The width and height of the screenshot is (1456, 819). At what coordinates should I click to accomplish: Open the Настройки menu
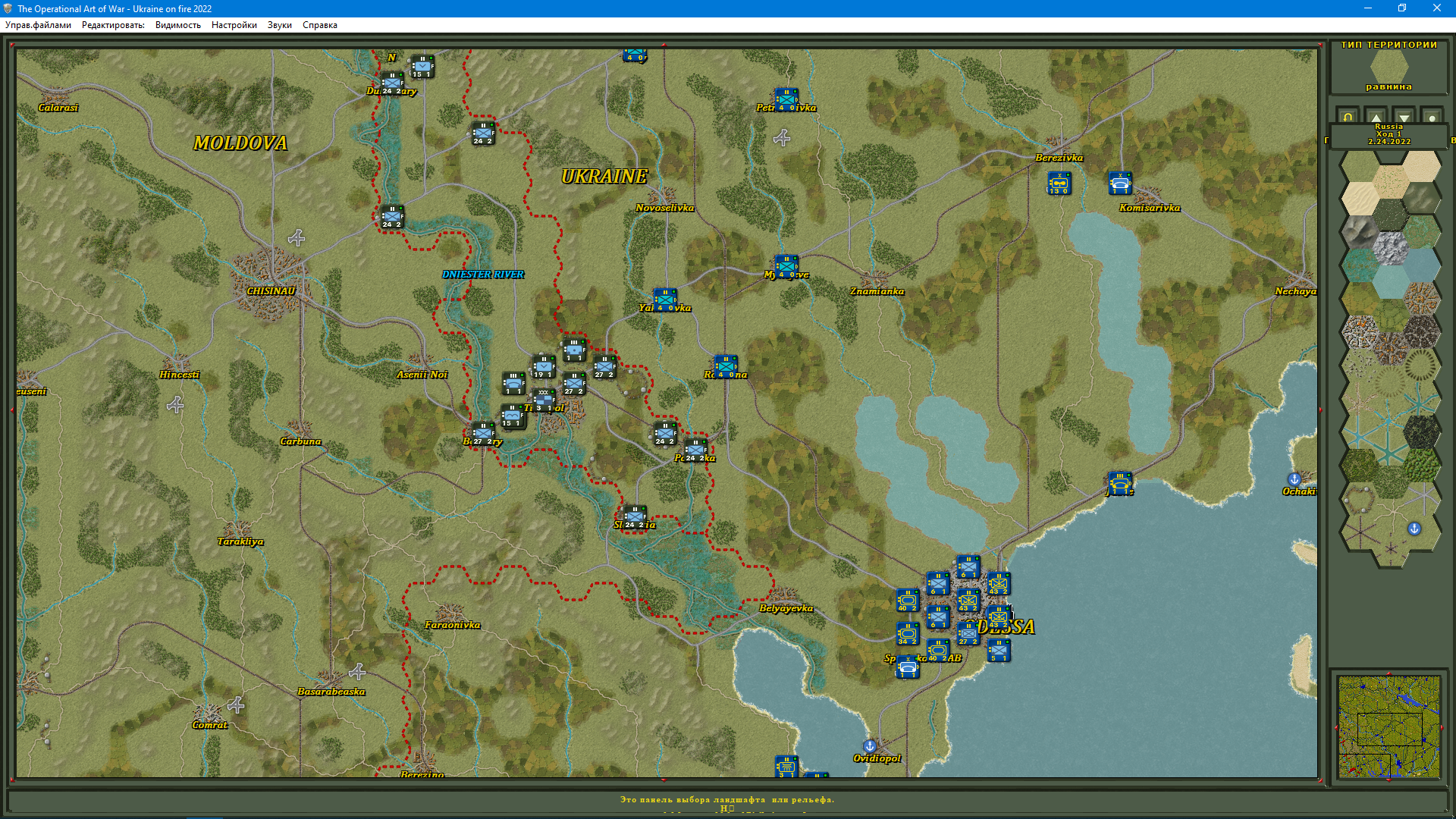234,25
